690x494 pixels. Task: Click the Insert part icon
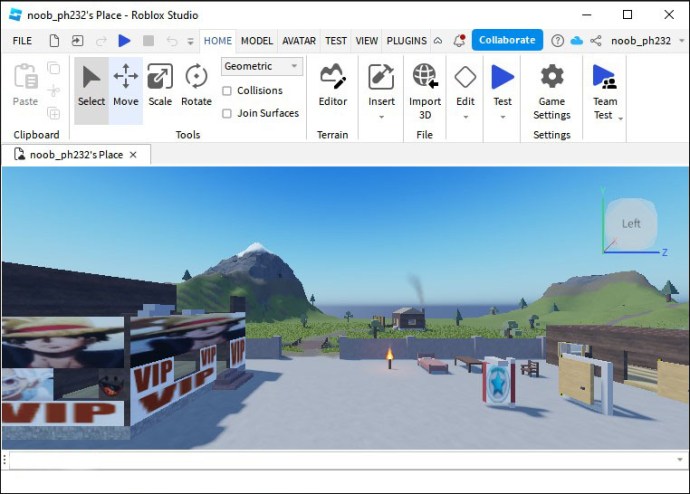point(381,77)
